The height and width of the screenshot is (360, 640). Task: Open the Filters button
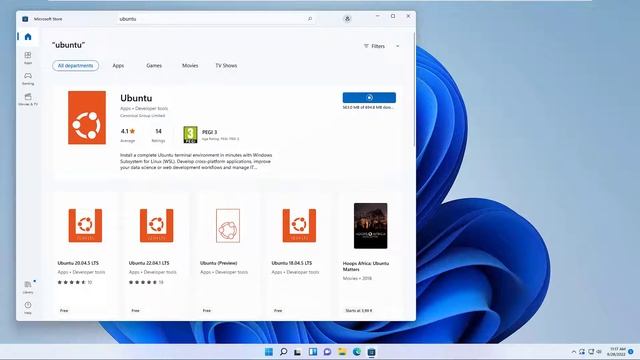(374, 46)
